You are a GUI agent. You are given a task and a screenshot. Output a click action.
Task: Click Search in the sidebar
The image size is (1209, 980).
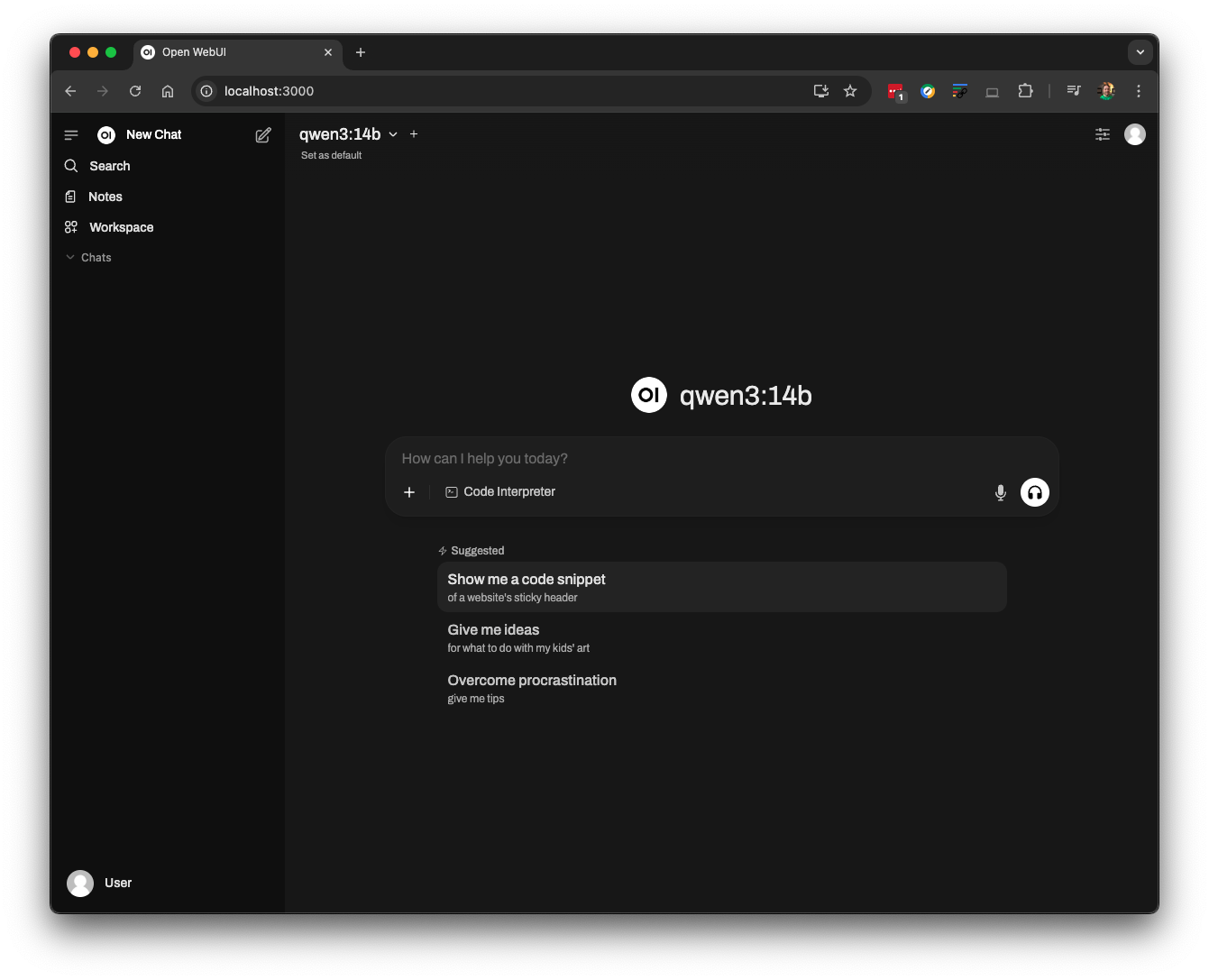pos(109,166)
